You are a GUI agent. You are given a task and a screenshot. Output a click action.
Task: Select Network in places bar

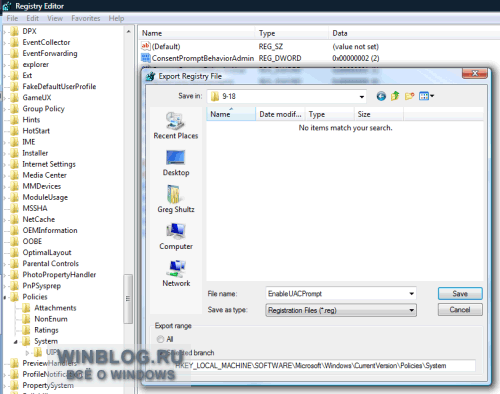tap(176, 273)
